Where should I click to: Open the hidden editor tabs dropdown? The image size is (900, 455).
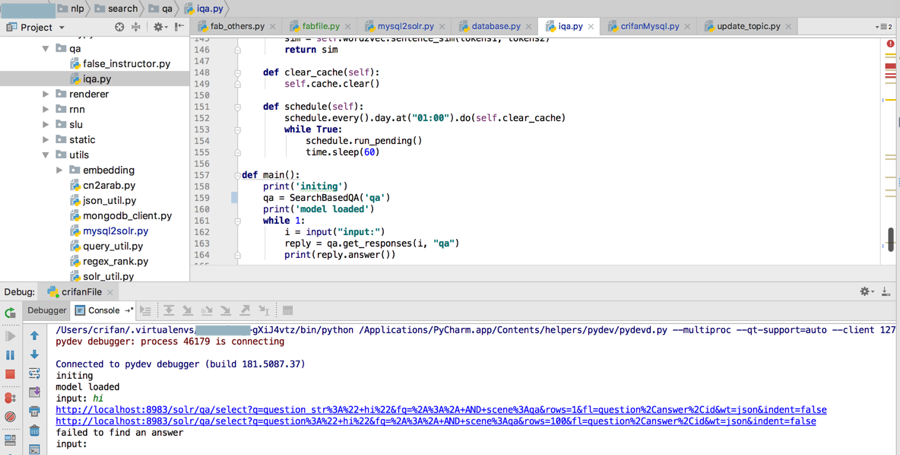(x=884, y=27)
